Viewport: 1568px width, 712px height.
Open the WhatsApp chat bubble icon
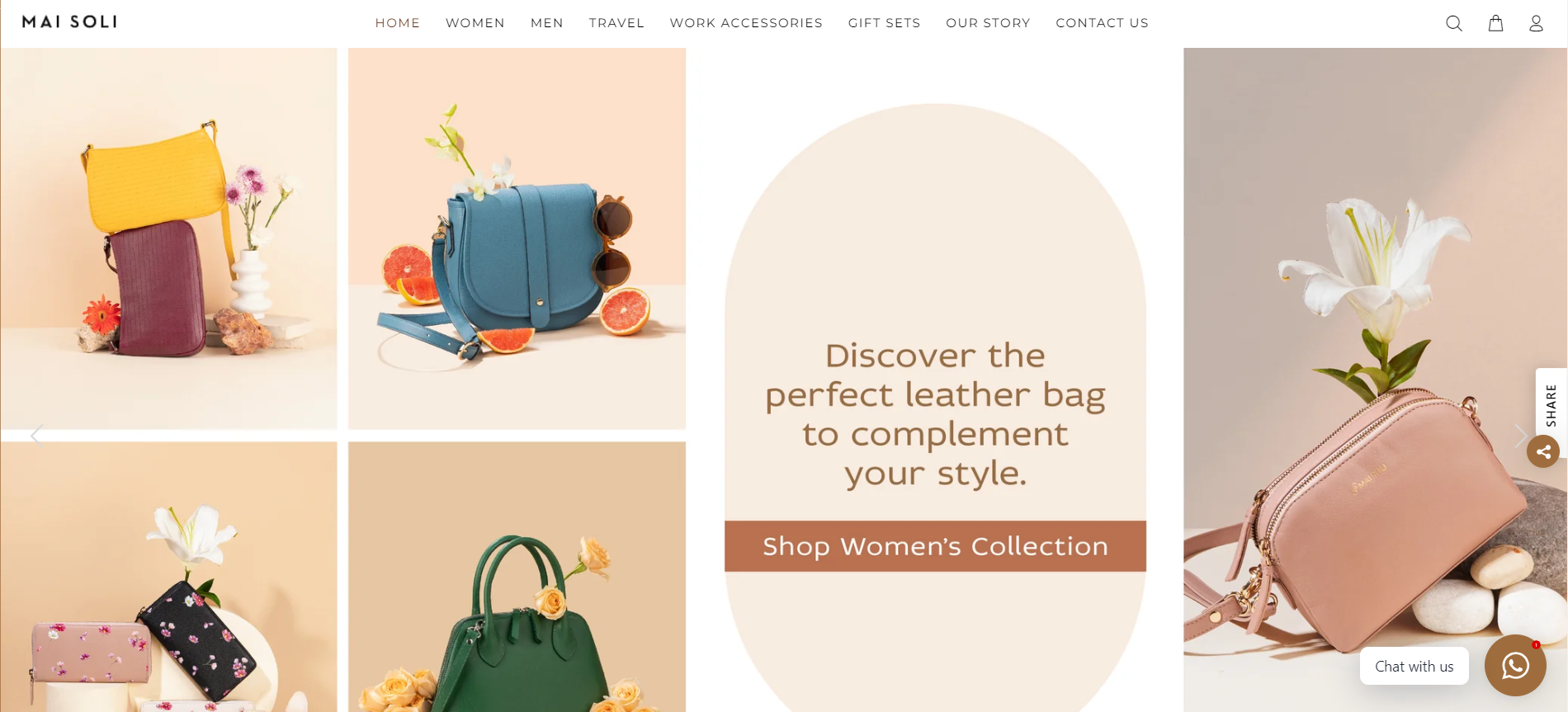coord(1515,665)
